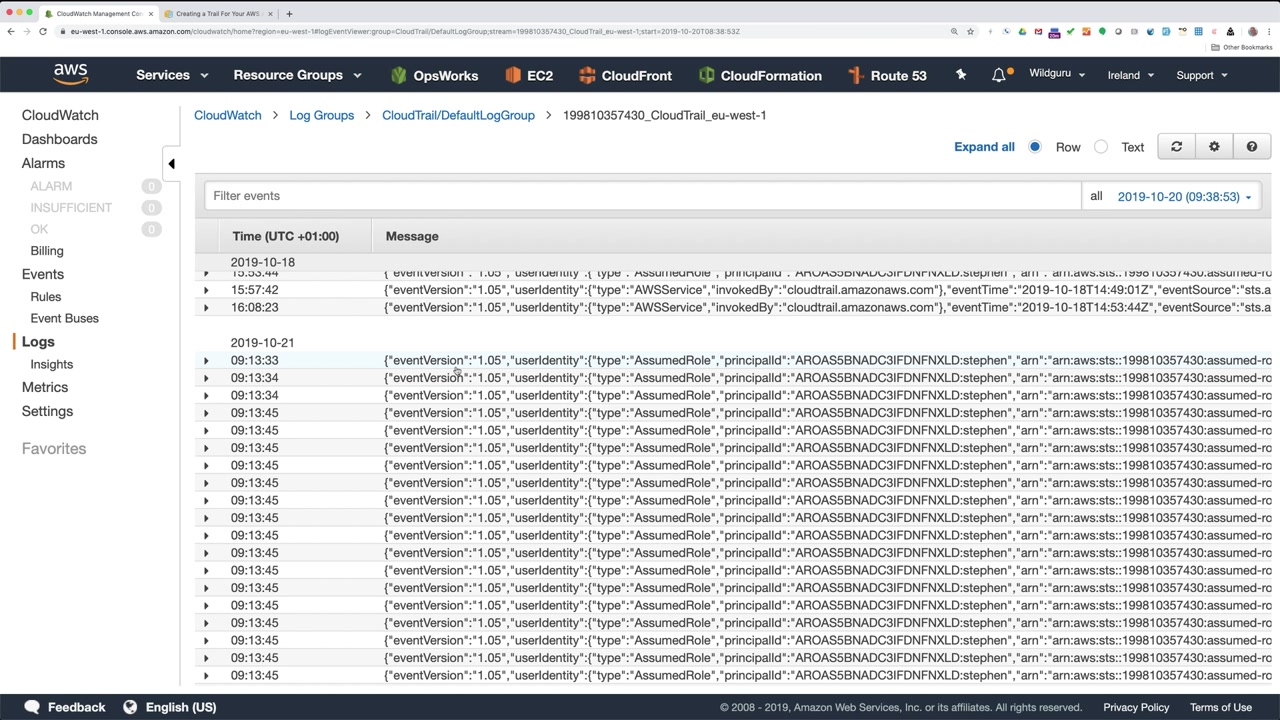Open the Resource Groups dropdown
Image resolution: width=1280 pixels, height=720 pixels.
297,75
